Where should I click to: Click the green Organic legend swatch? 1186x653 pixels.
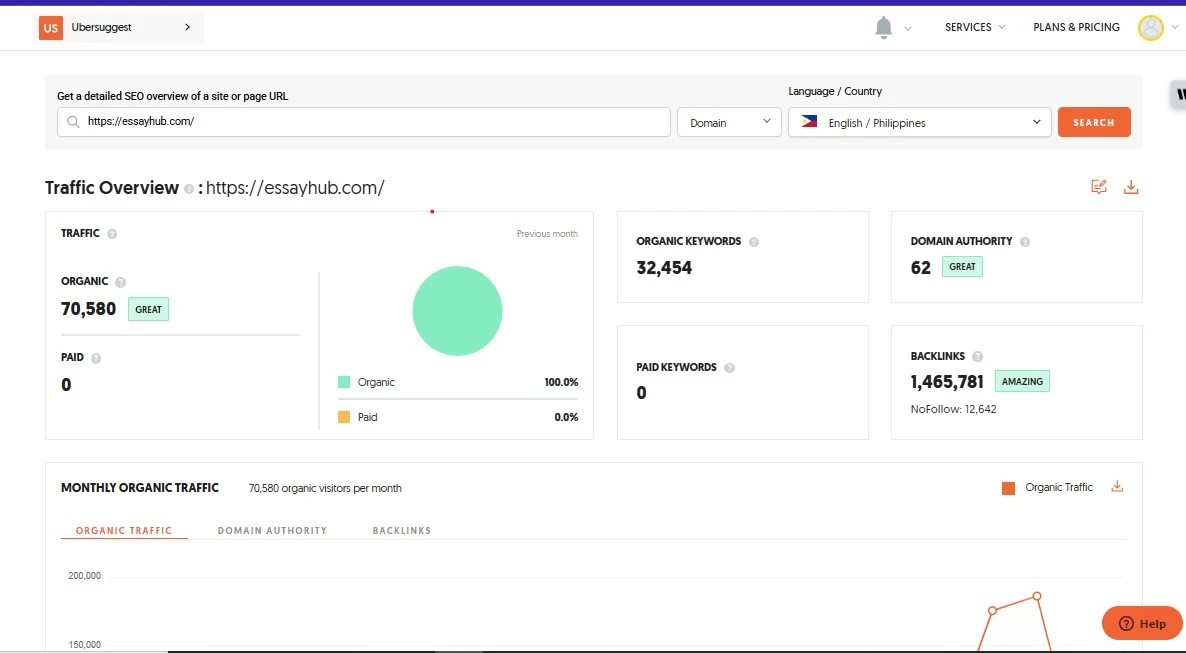coord(344,382)
